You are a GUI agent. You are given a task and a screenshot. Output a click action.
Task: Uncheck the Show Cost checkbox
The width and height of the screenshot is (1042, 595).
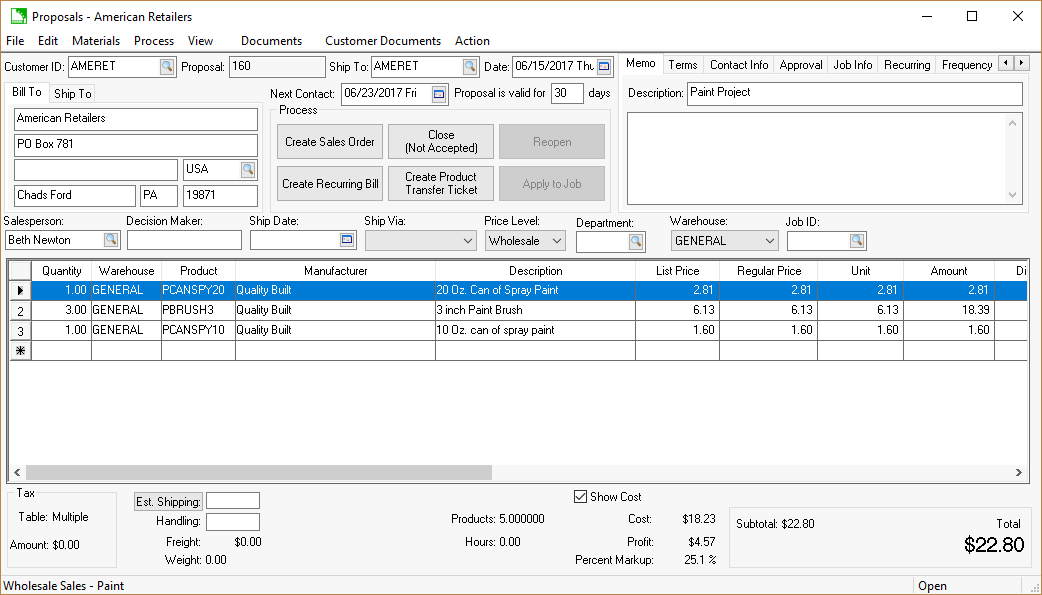pos(581,496)
